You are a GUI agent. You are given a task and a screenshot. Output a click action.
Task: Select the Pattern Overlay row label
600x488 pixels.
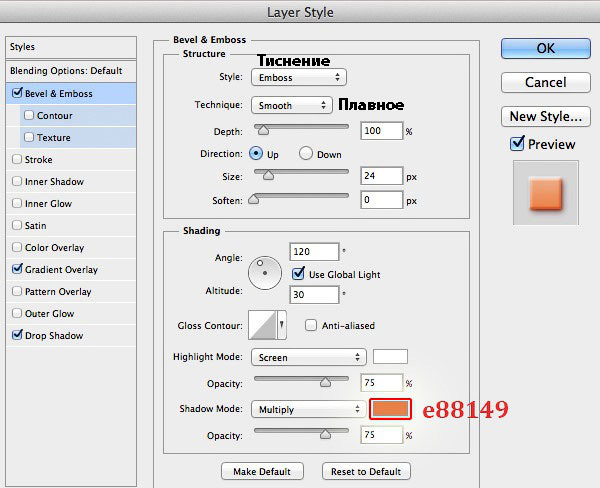click(x=58, y=292)
